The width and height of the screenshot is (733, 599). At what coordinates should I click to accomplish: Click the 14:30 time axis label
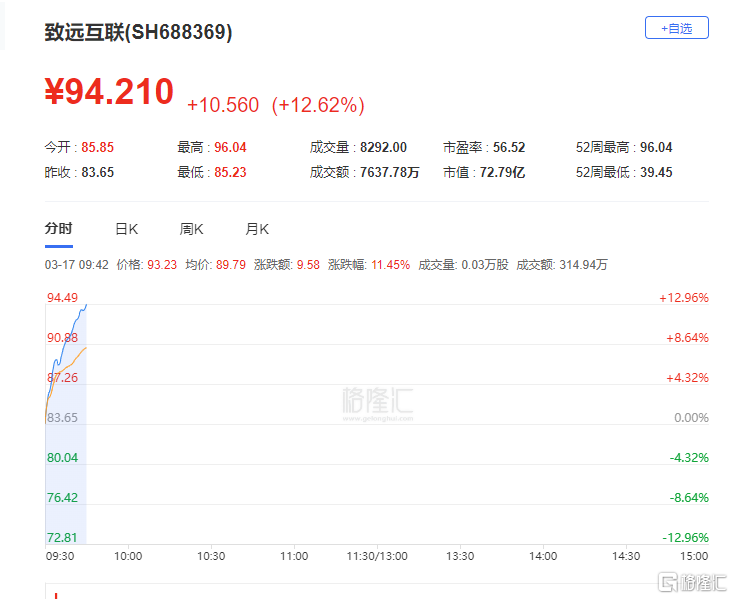tap(626, 556)
